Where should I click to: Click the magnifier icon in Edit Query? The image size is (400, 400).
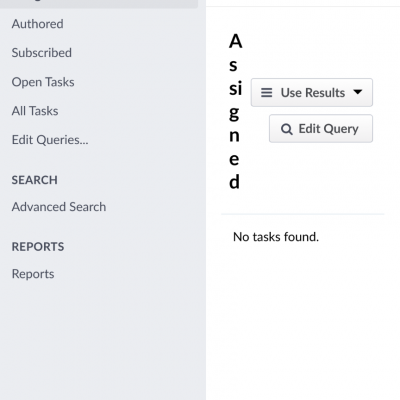tap(287, 129)
